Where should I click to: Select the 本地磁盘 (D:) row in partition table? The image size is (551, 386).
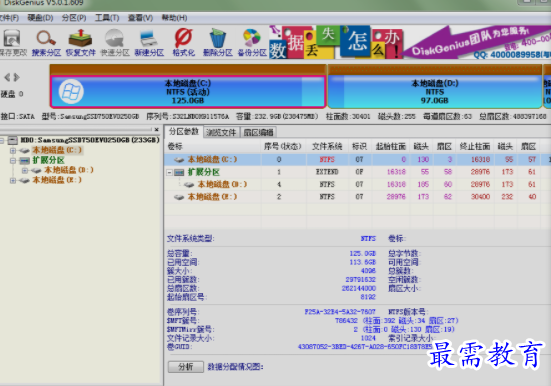coord(357,184)
